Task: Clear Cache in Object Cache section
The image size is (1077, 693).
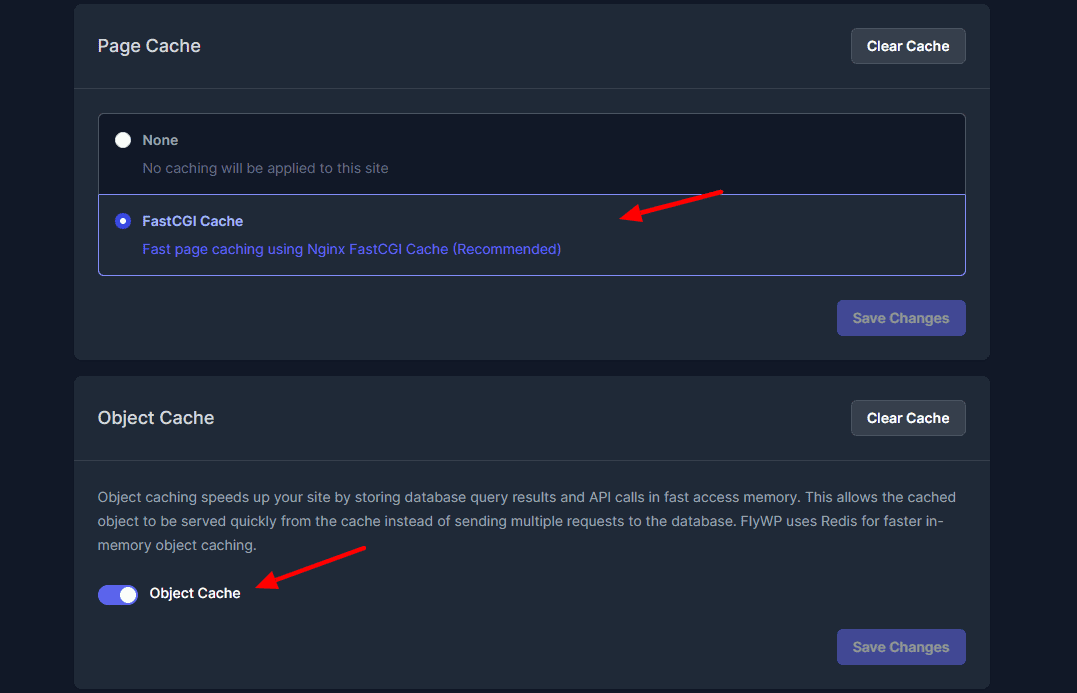Action: (907, 418)
